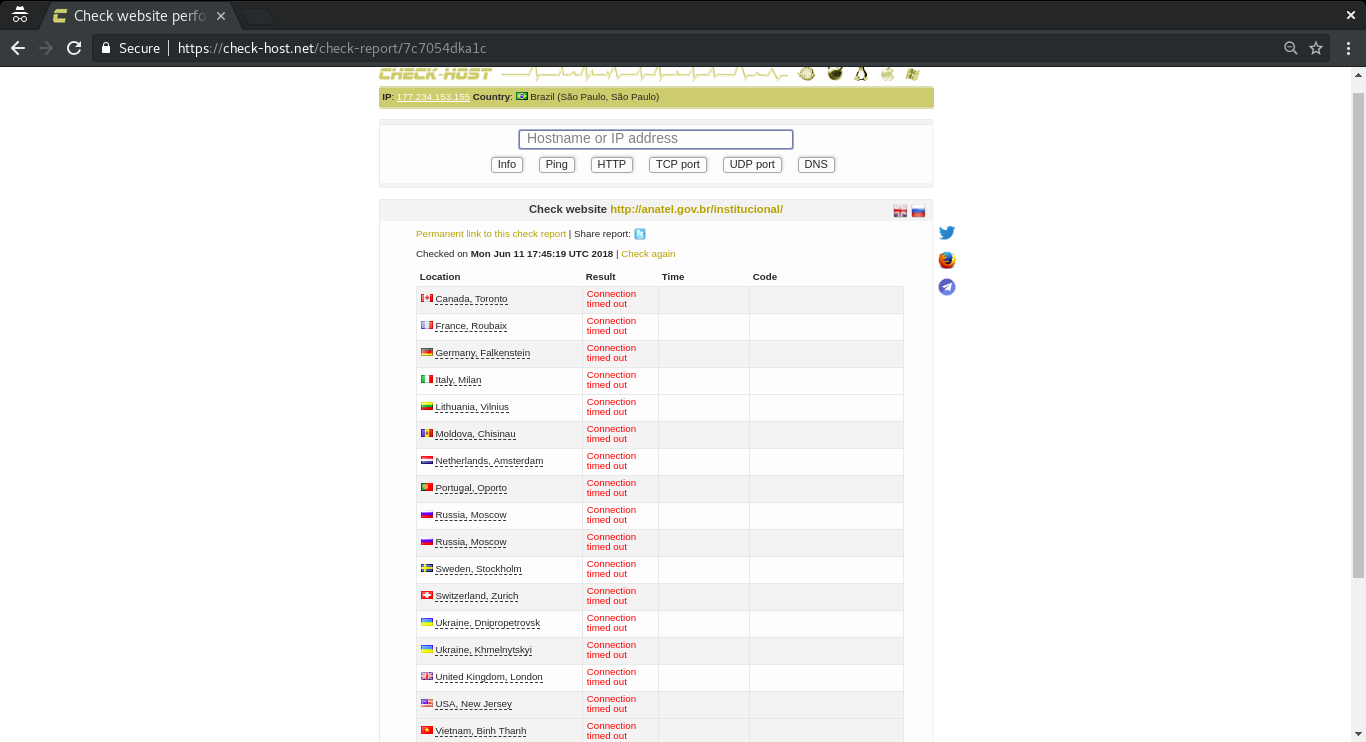Click the Check again link
The height and width of the screenshot is (742, 1366).
click(648, 254)
